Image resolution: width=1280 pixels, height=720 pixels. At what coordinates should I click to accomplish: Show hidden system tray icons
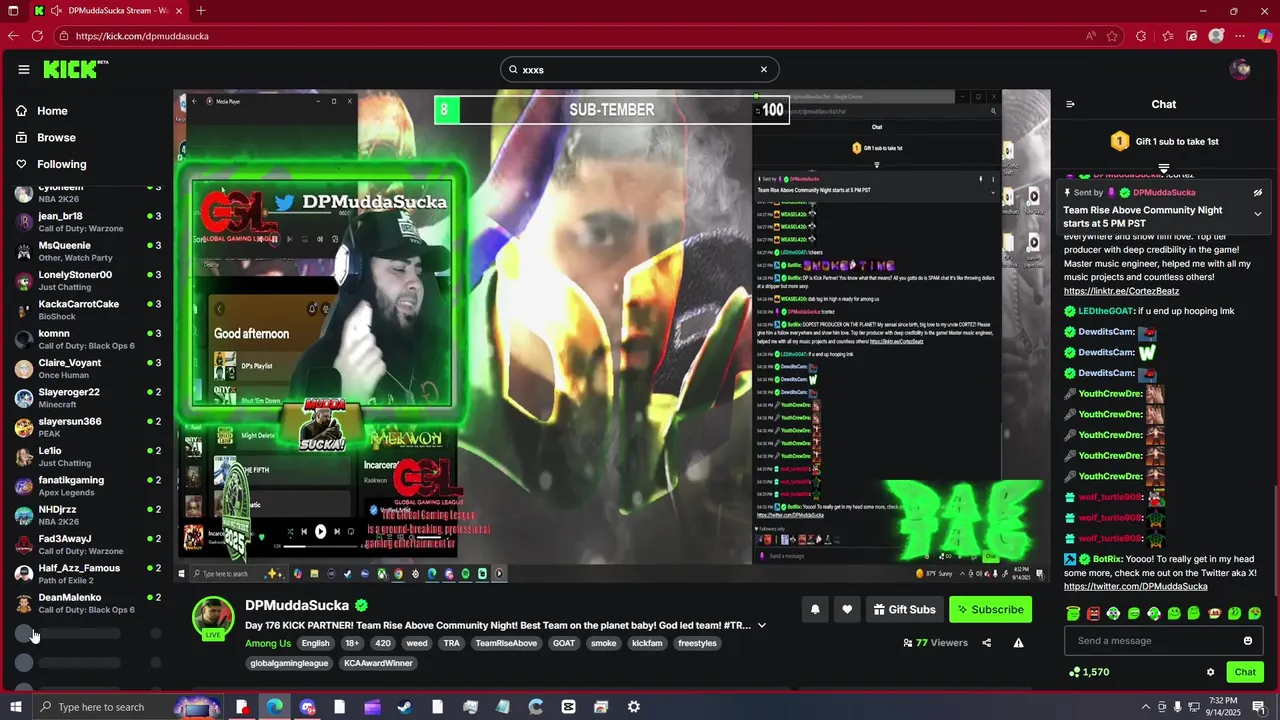[x=1145, y=707]
